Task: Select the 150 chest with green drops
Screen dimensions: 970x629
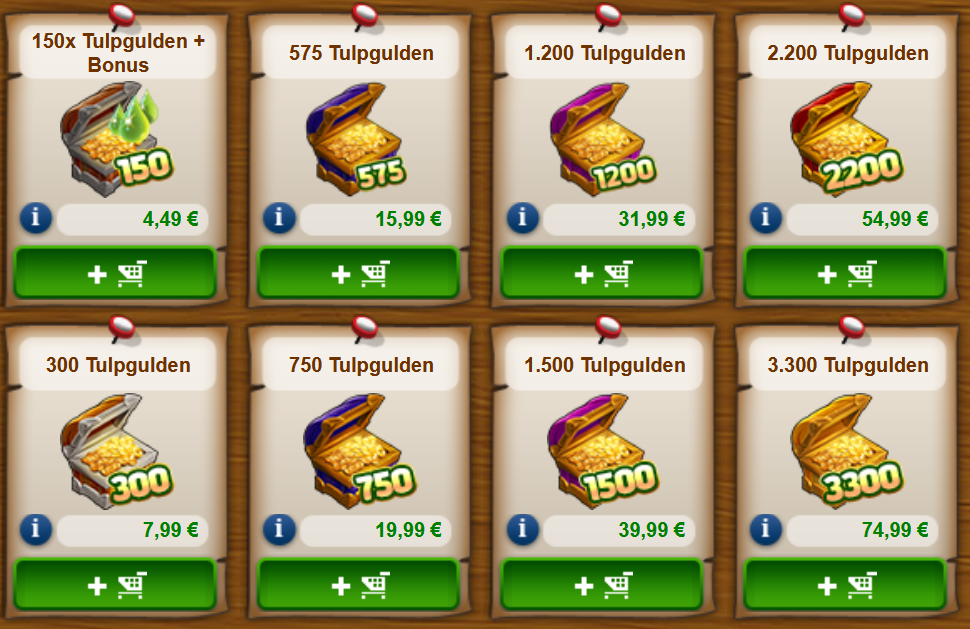Action: click(x=116, y=140)
